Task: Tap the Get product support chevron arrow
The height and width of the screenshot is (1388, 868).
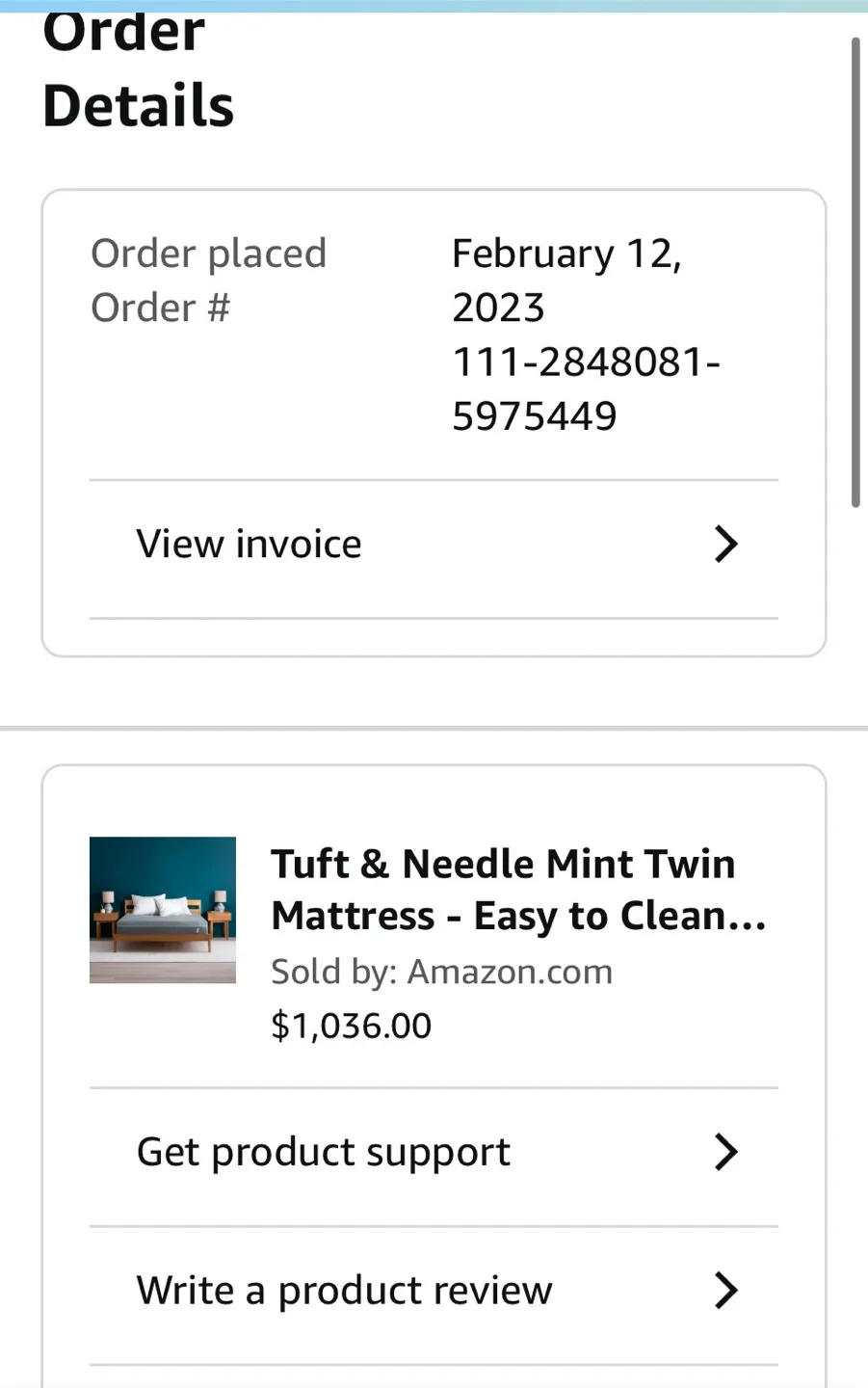Action: tap(725, 1152)
